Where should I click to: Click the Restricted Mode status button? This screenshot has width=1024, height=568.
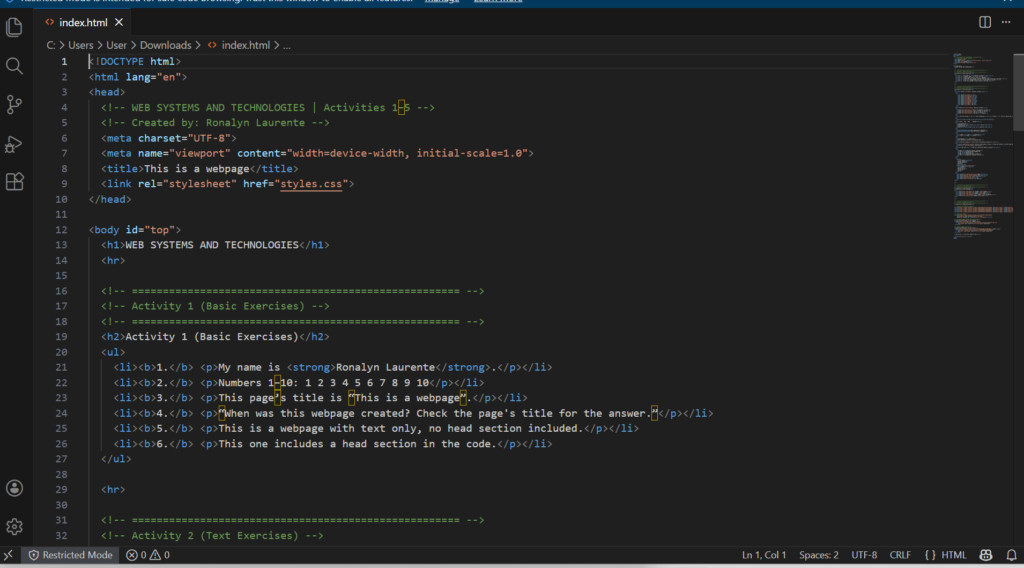pos(70,555)
